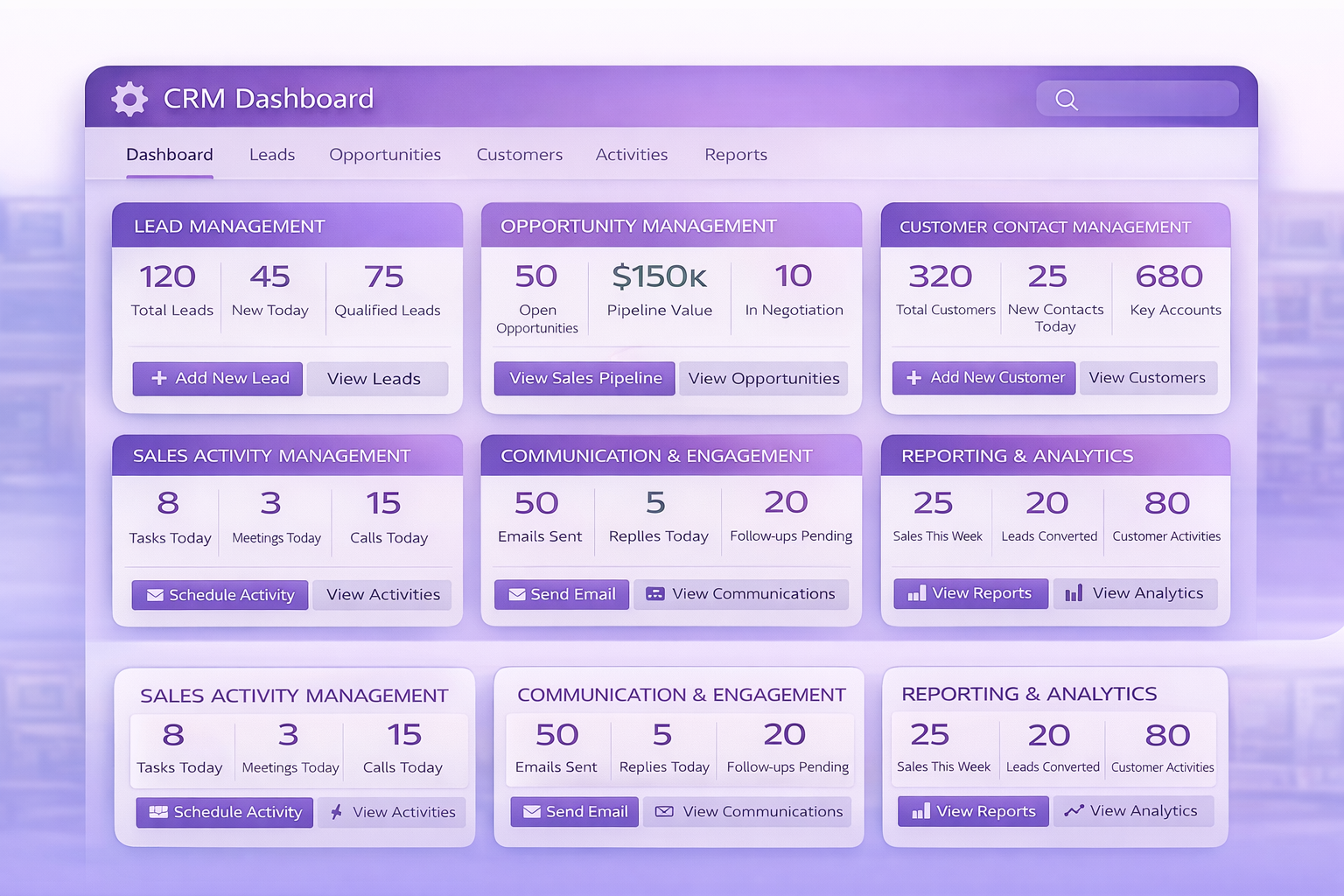
Task: Click the line chart icon on View Analytics
Action: [1074, 811]
